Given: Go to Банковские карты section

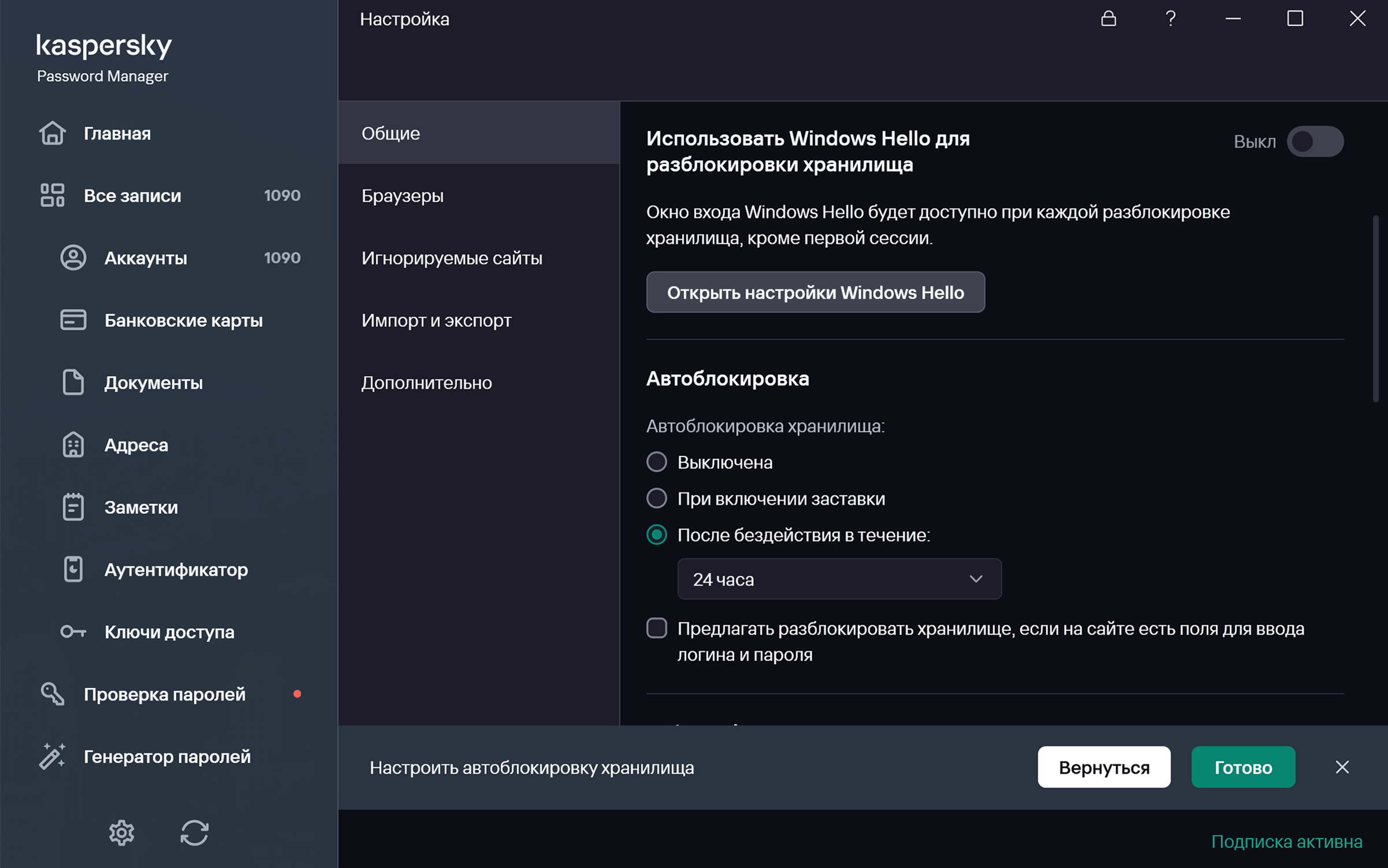Looking at the screenshot, I should pos(183,320).
